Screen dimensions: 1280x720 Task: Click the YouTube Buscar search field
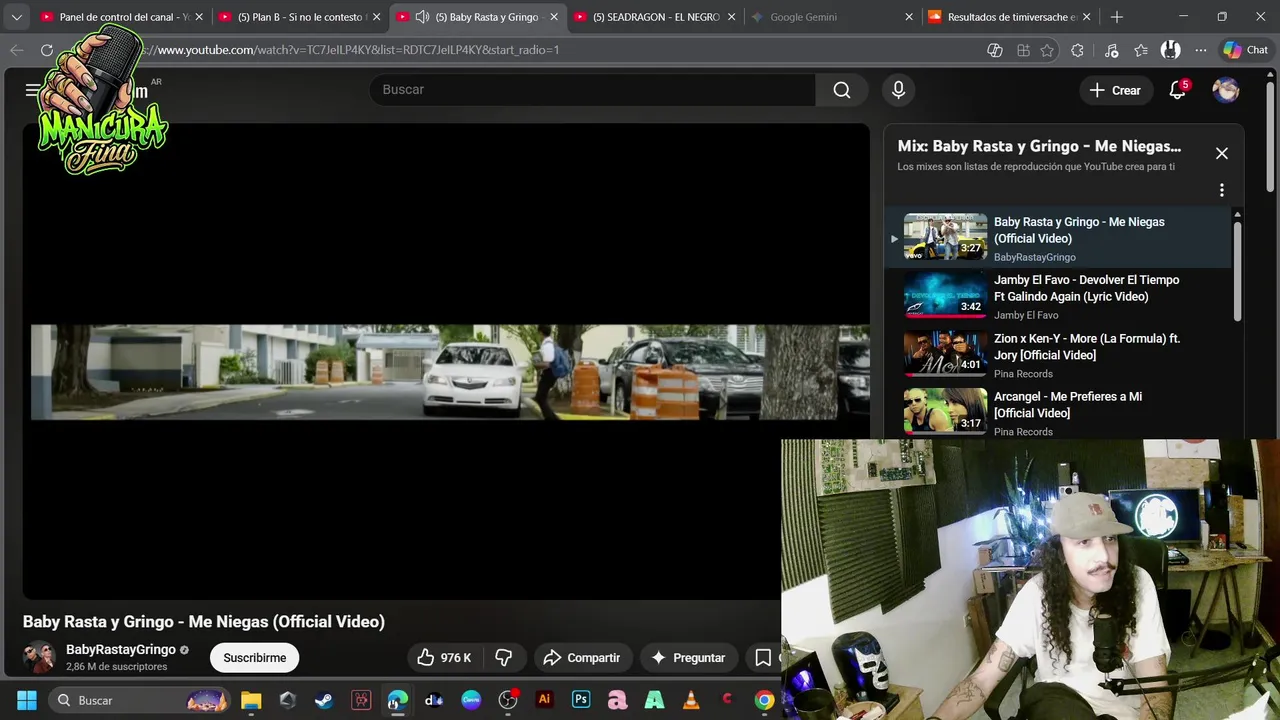point(592,90)
